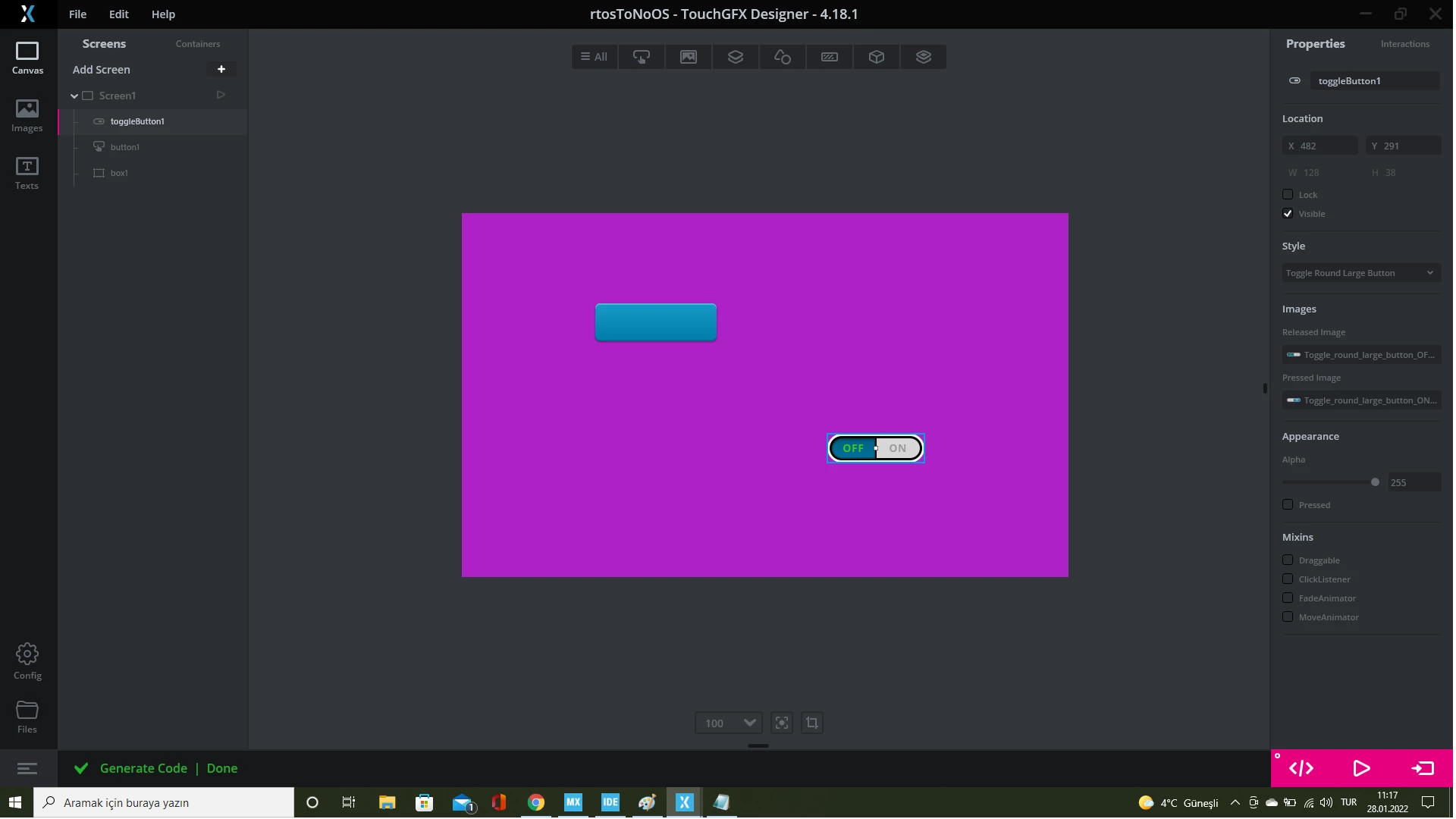
Task: Open the Images widget category icon
Action: pyautogui.click(x=689, y=57)
